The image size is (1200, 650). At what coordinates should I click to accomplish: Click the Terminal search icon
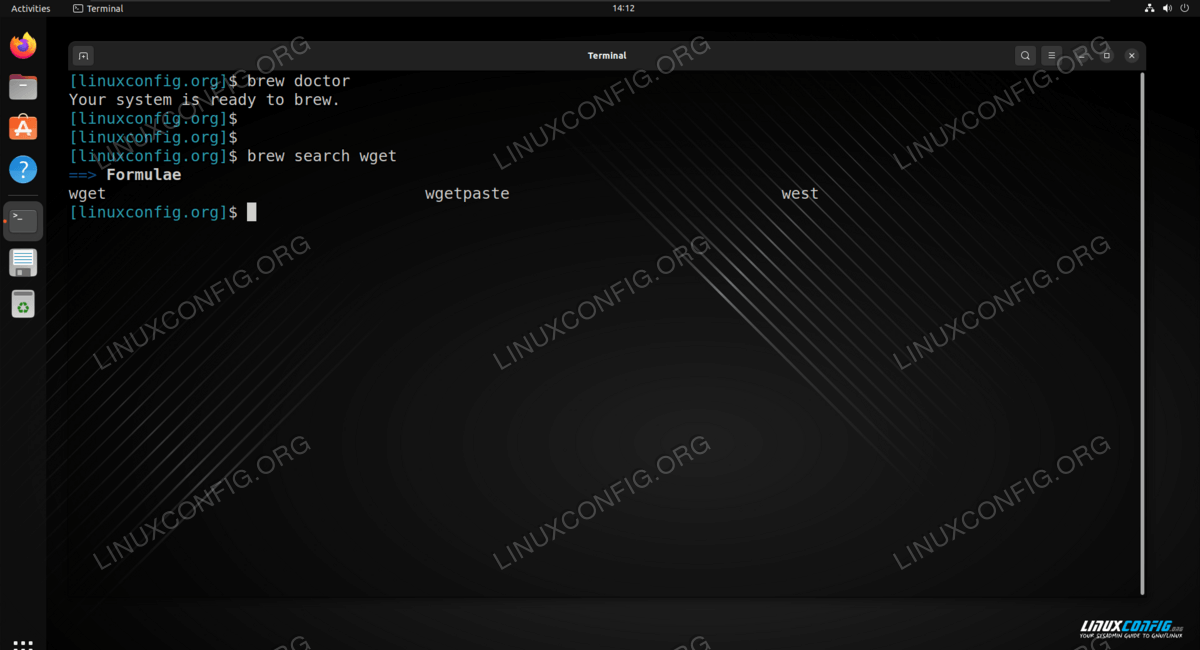click(x=1025, y=56)
